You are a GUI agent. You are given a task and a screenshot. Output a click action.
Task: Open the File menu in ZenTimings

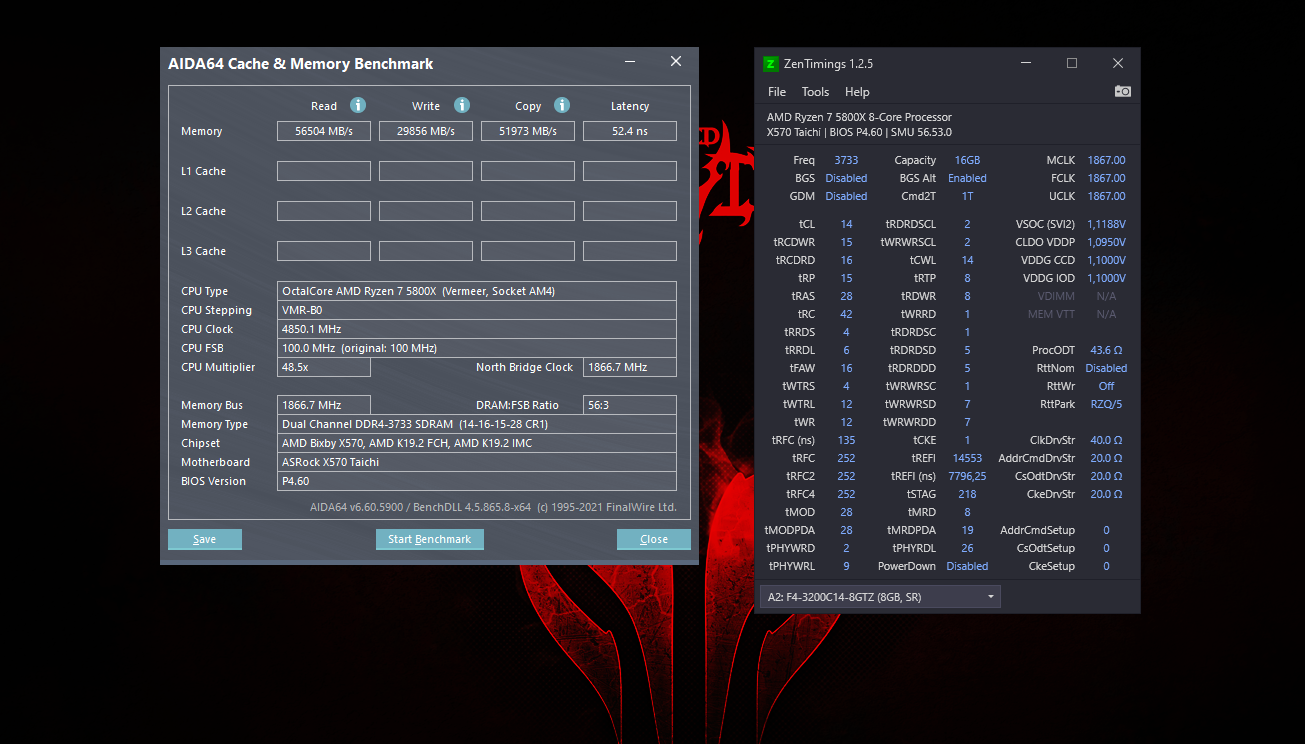click(x=777, y=92)
